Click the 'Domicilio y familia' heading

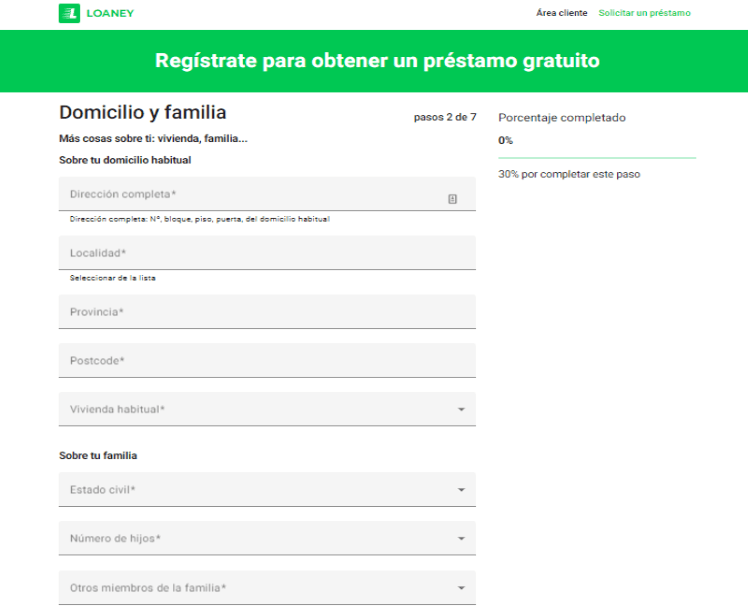143,113
